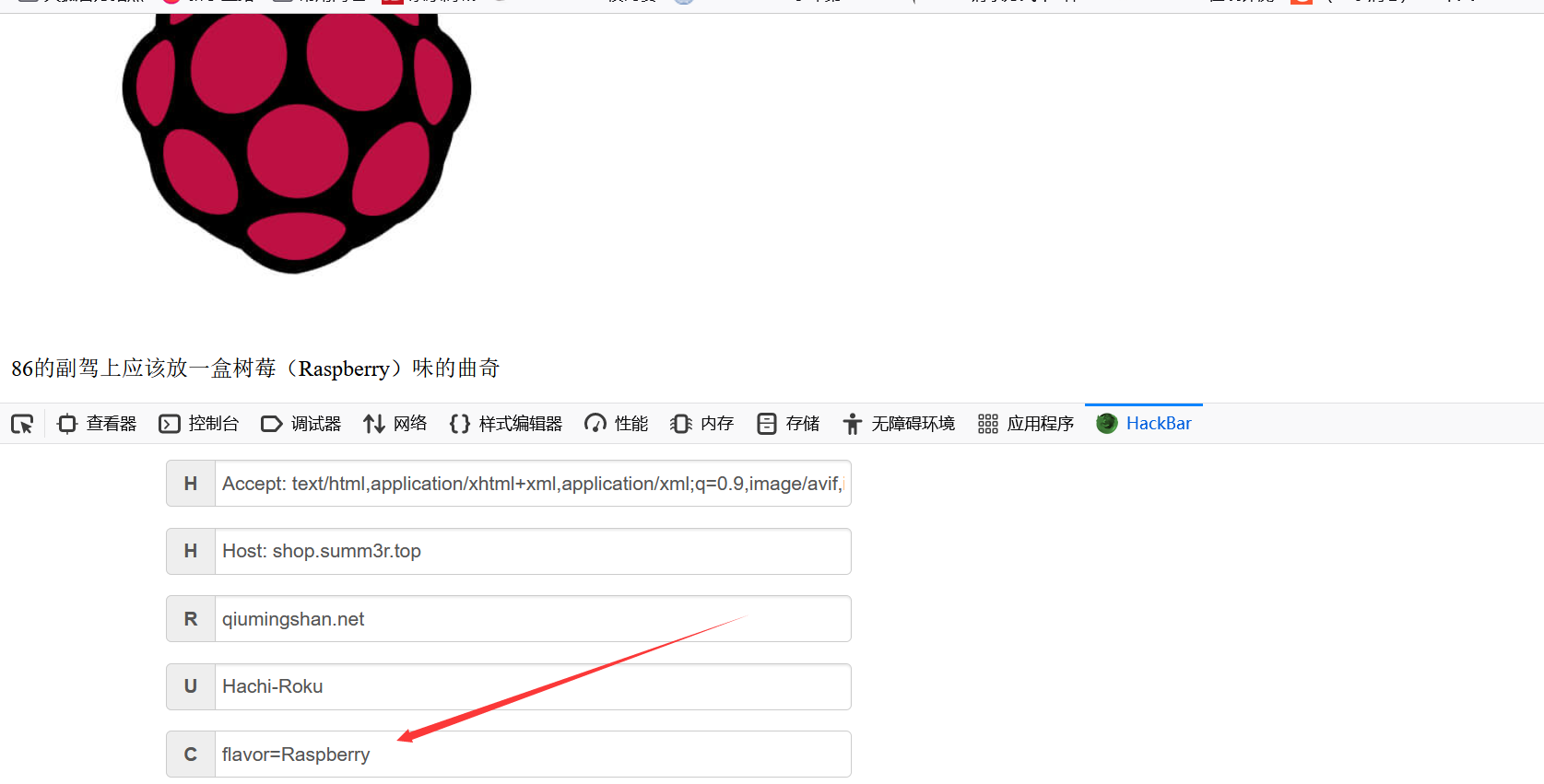Click the User-Agent field Hachi-Roku
Image resolution: width=1544 pixels, height=784 pixels.
(533, 686)
